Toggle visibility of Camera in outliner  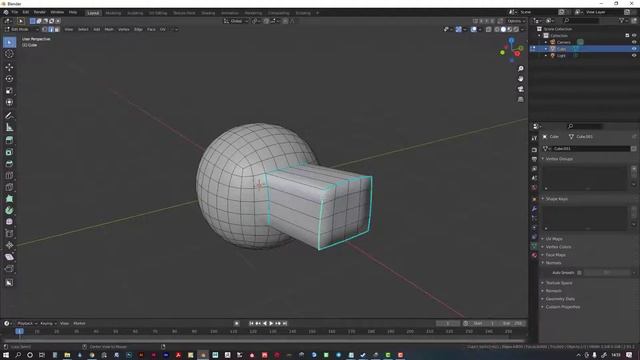[x=634, y=42]
